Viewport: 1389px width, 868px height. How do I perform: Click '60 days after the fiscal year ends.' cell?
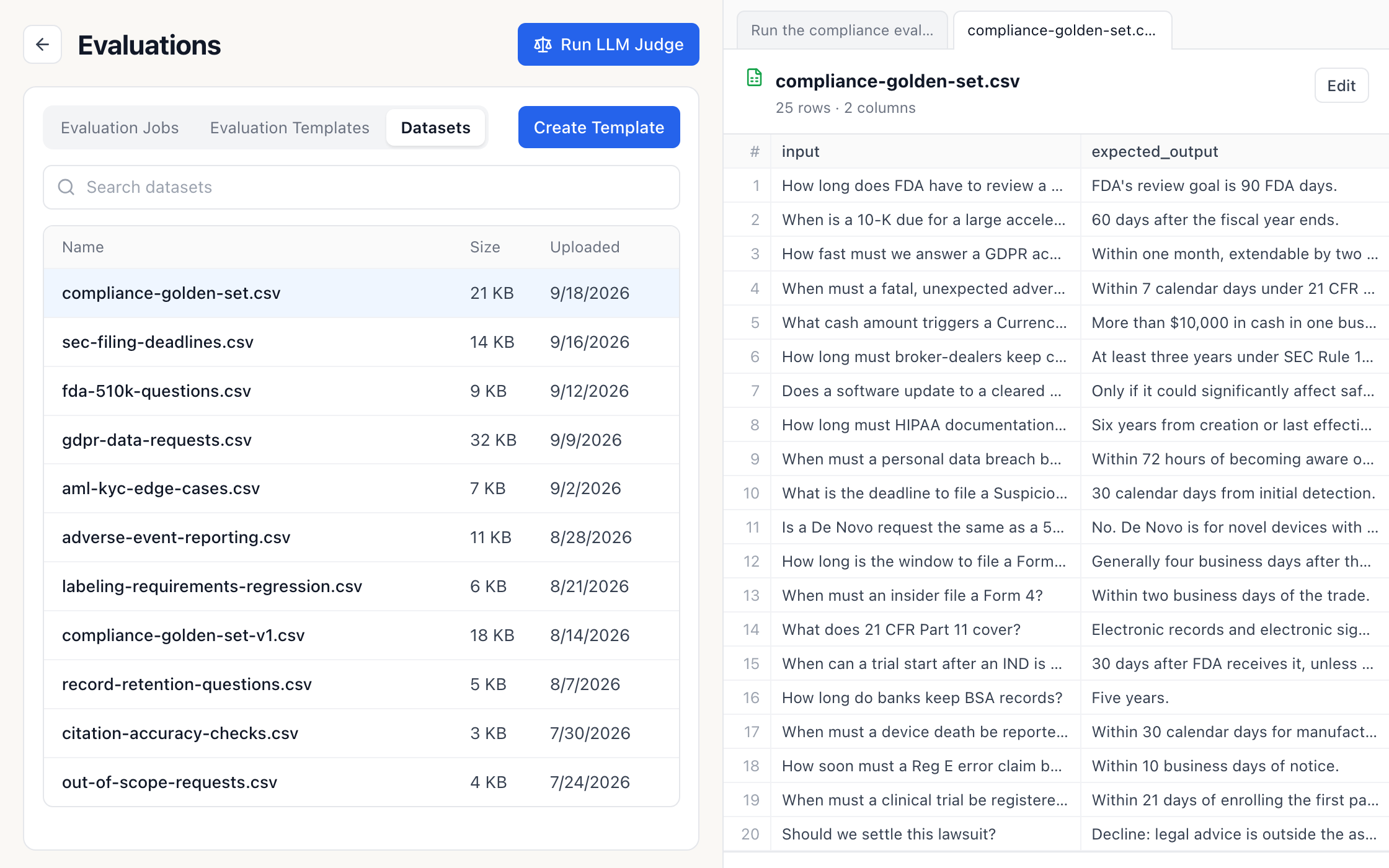coord(1235,220)
